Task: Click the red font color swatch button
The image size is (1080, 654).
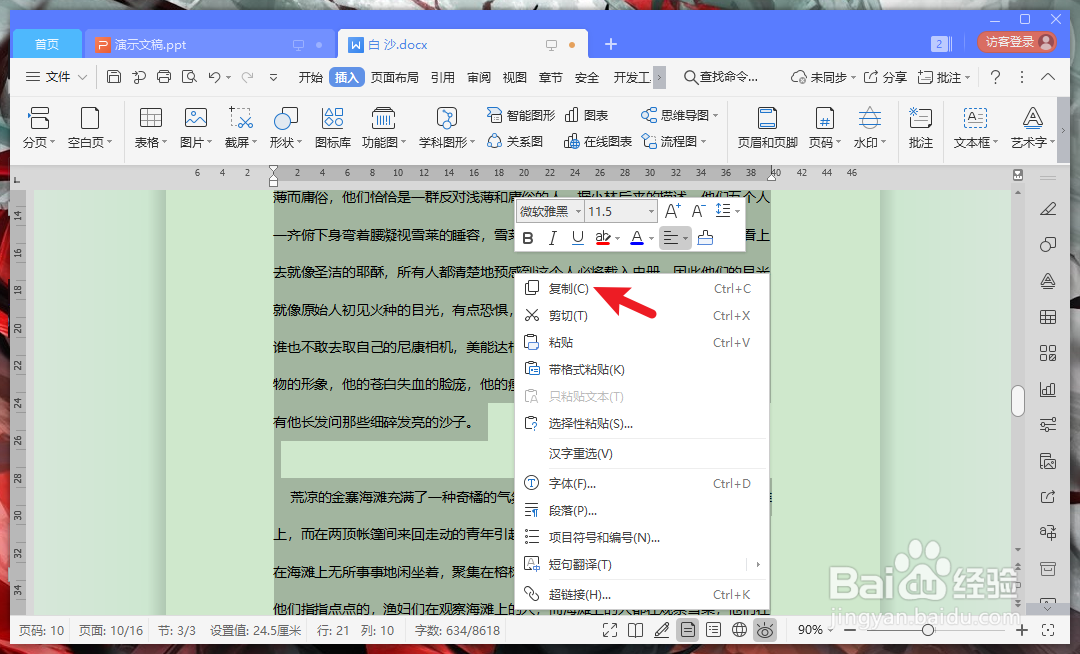Action: [637, 238]
